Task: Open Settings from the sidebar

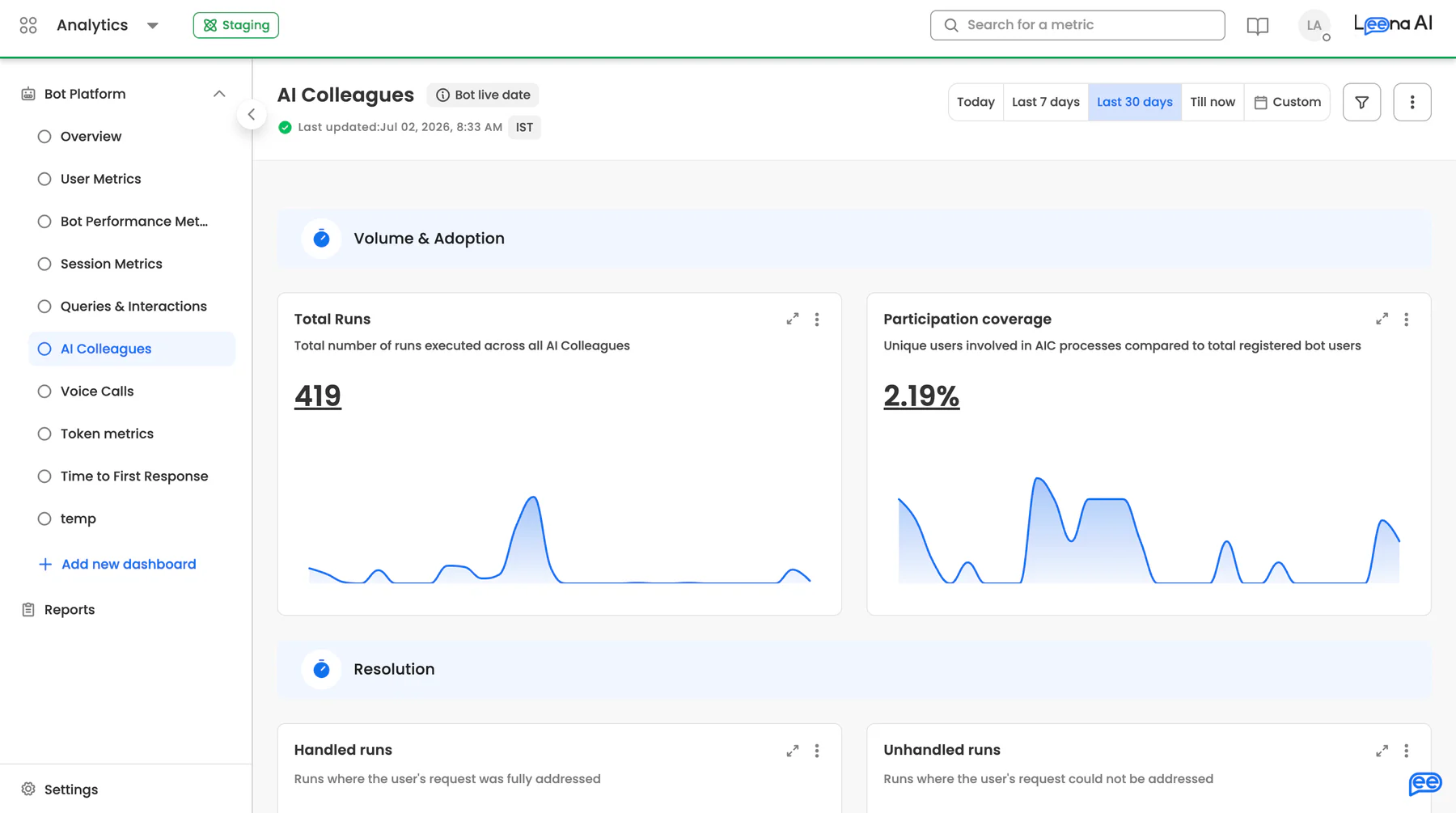Action: [x=71, y=790]
